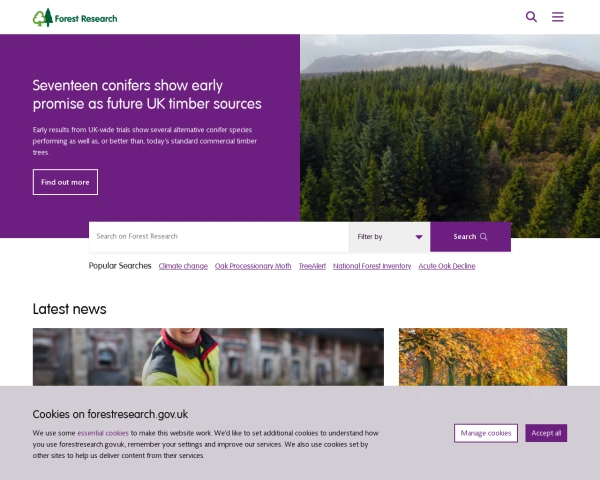Click the Popular Searches label
Screen dimensions: 600x480
[x=120, y=266]
